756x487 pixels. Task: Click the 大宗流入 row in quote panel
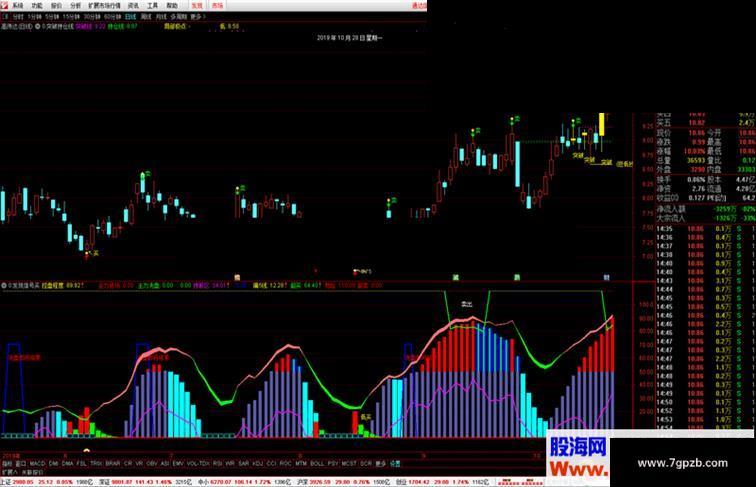point(706,218)
